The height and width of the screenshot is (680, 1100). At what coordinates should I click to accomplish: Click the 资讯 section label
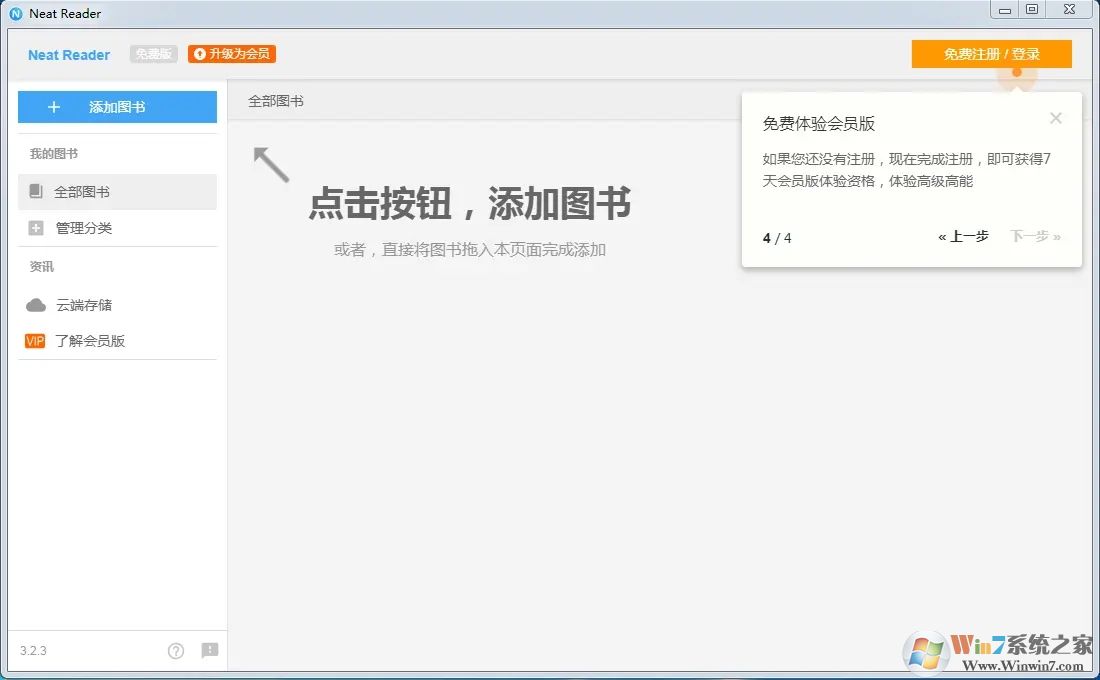(41, 267)
